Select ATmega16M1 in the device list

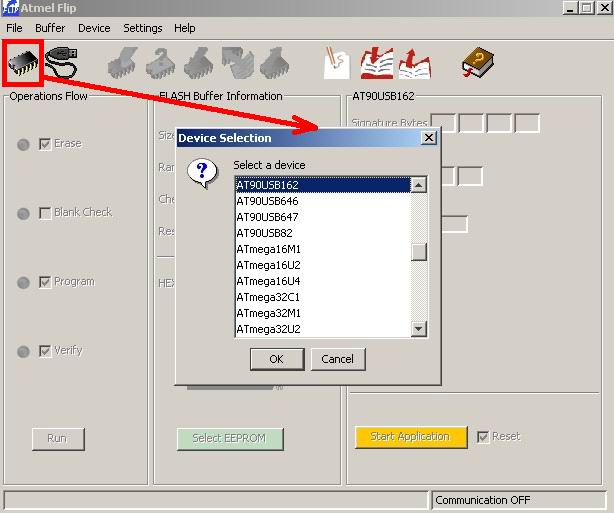323,249
